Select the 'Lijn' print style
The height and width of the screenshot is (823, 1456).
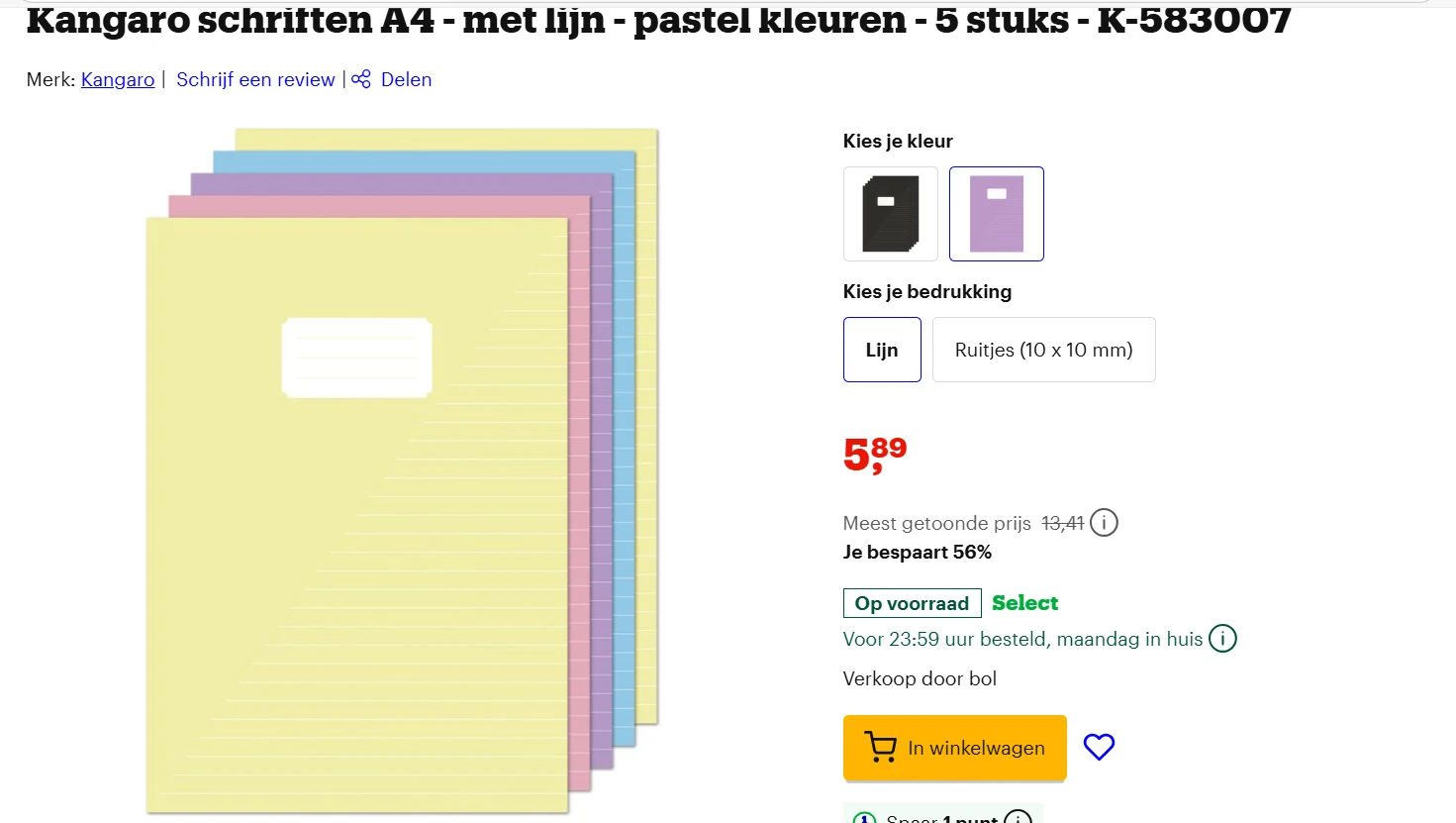pos(881,350)
